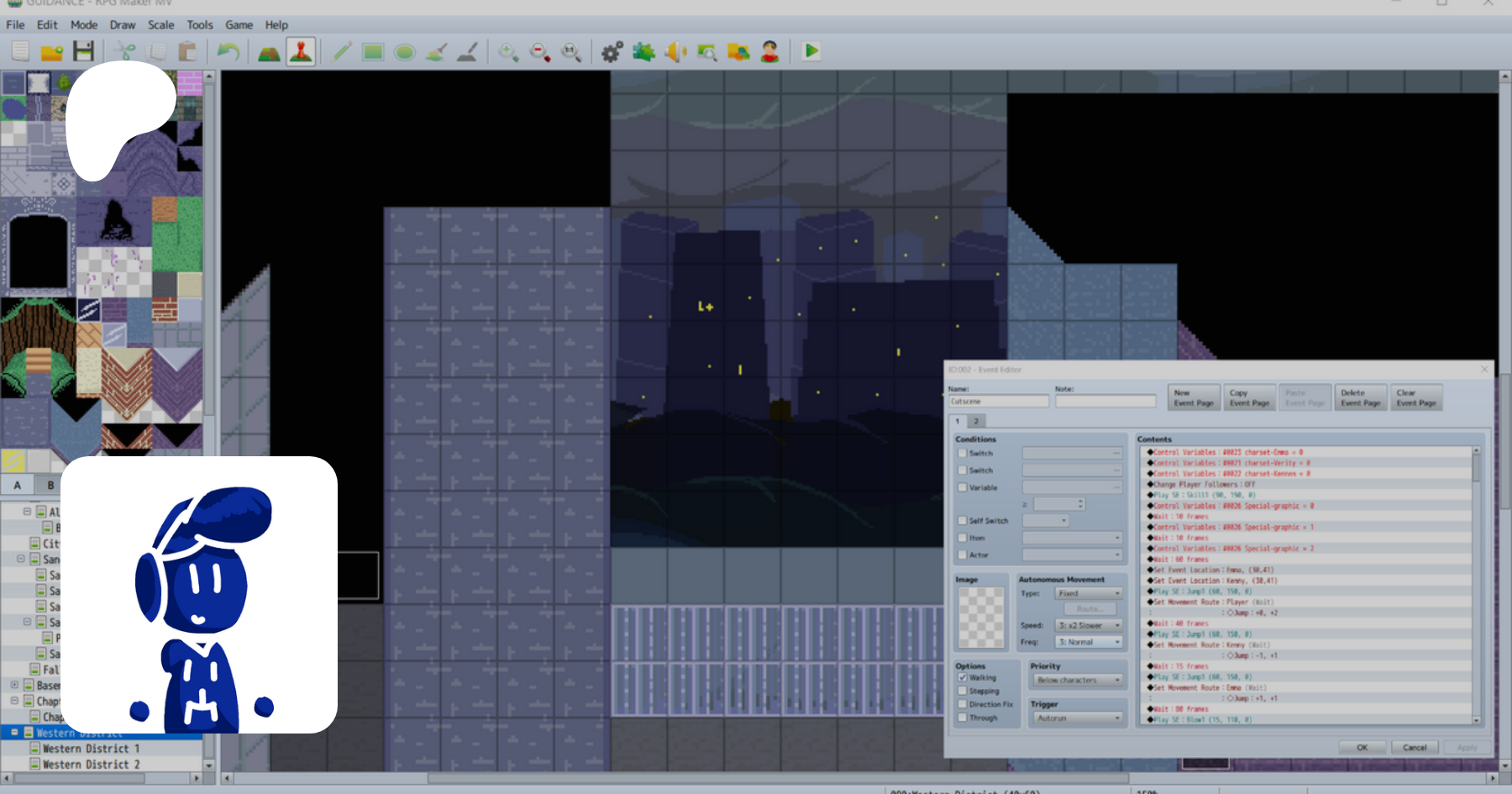Open the Priority dropdown showing Below characters
Screen dimensions: 1512x794
click(x=1078, y=680)
